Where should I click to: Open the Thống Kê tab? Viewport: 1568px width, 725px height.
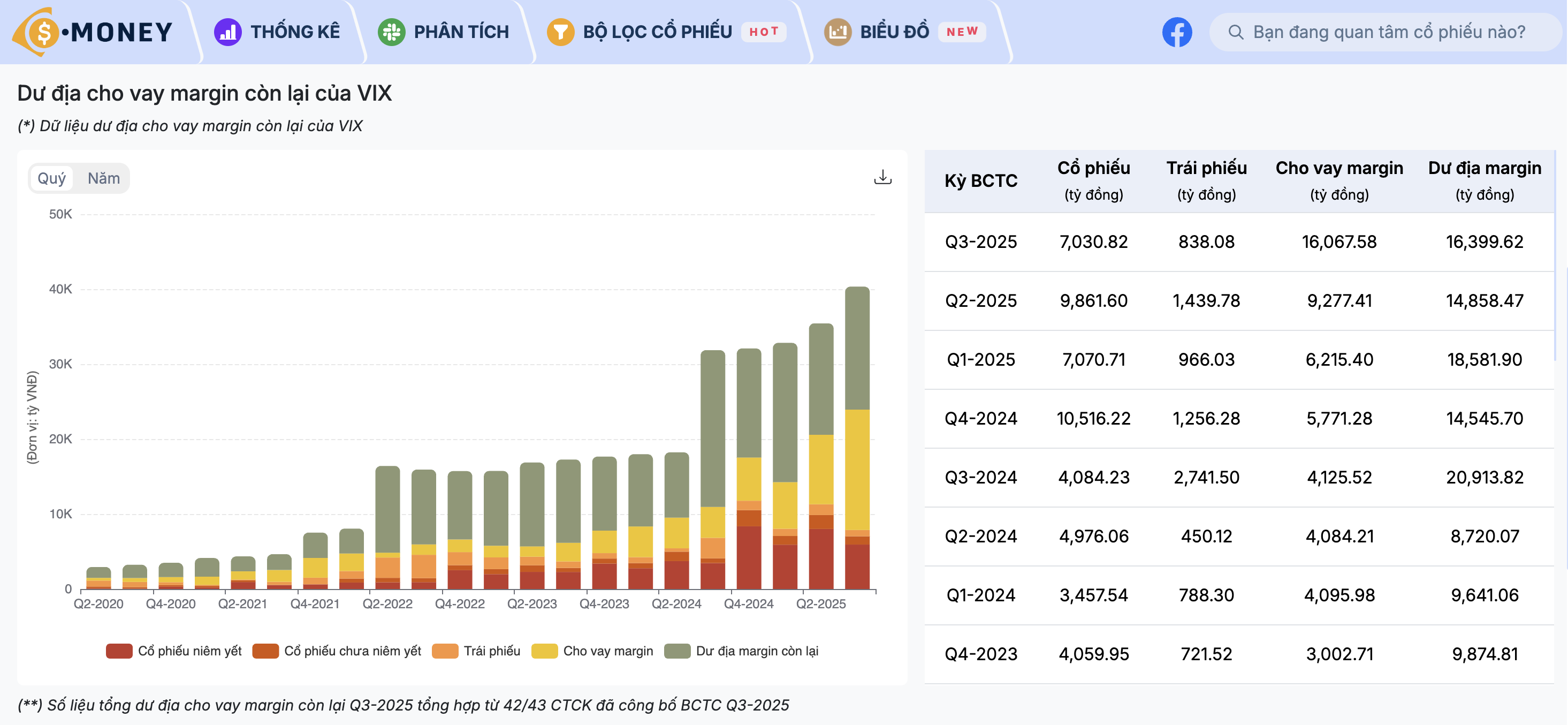(295, 32)
